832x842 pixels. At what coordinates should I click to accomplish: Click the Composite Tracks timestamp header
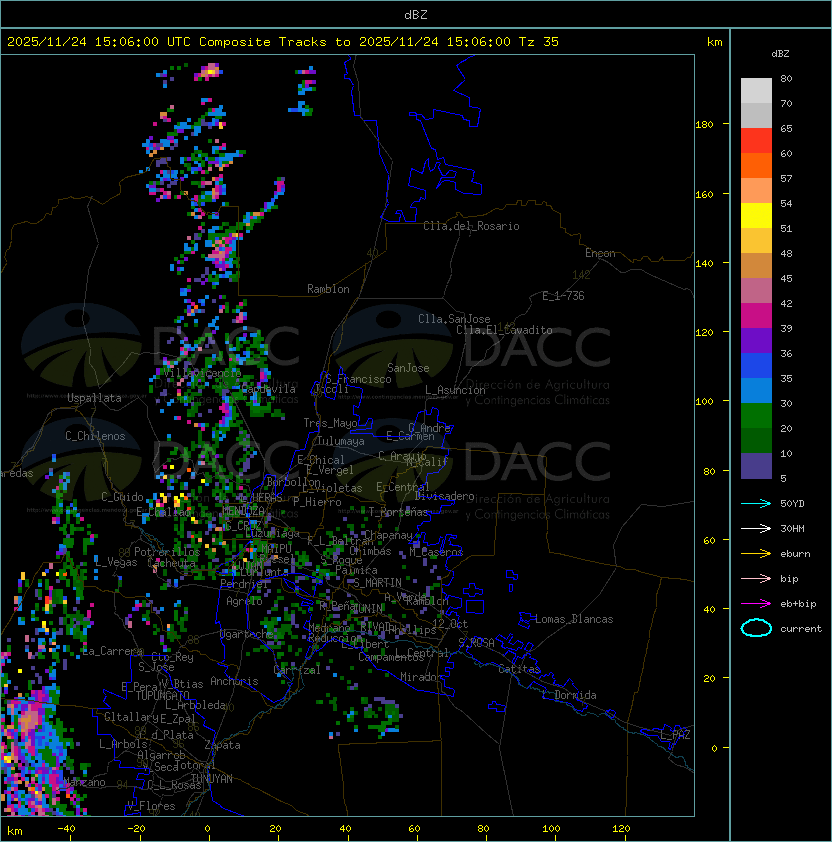click(283, 42)
